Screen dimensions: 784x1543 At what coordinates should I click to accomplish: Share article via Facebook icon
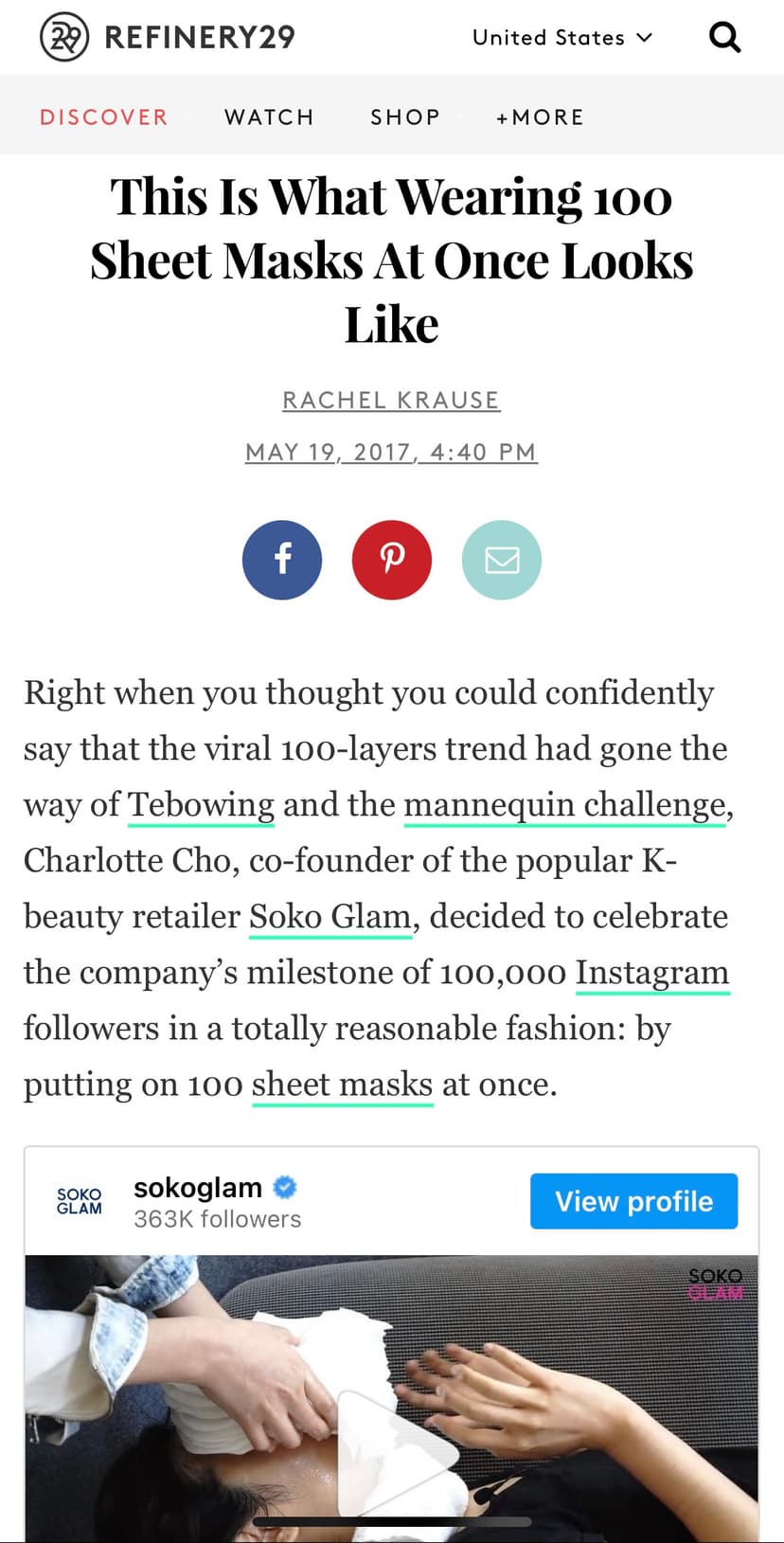point(282,560)
